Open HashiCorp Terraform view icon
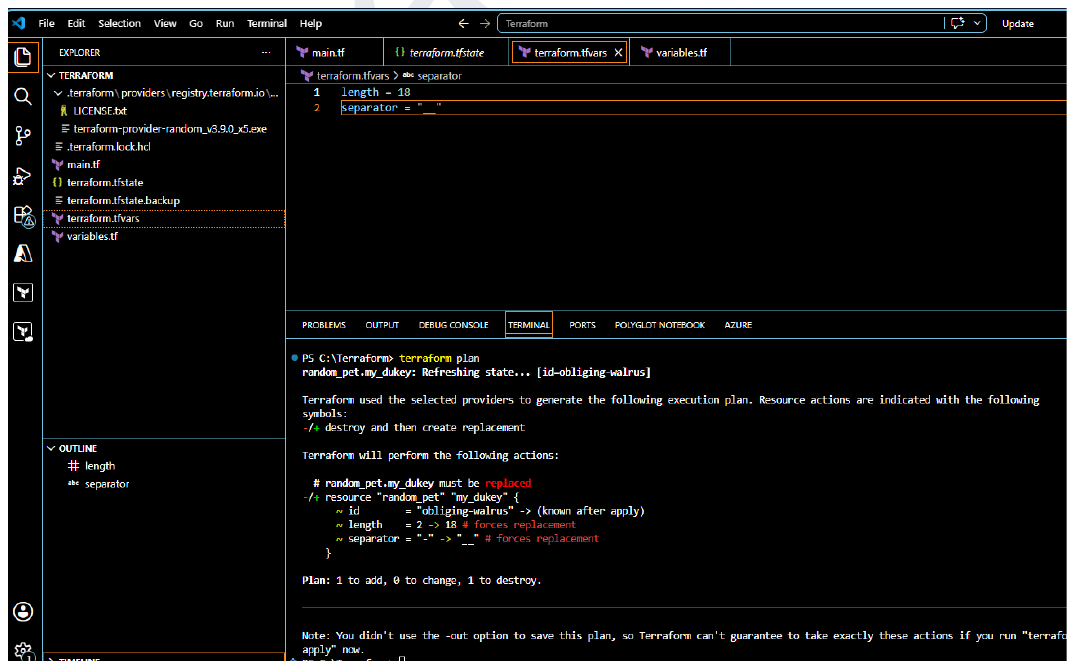This screenshot has height=669, width=1073. (x=23, y=293)
